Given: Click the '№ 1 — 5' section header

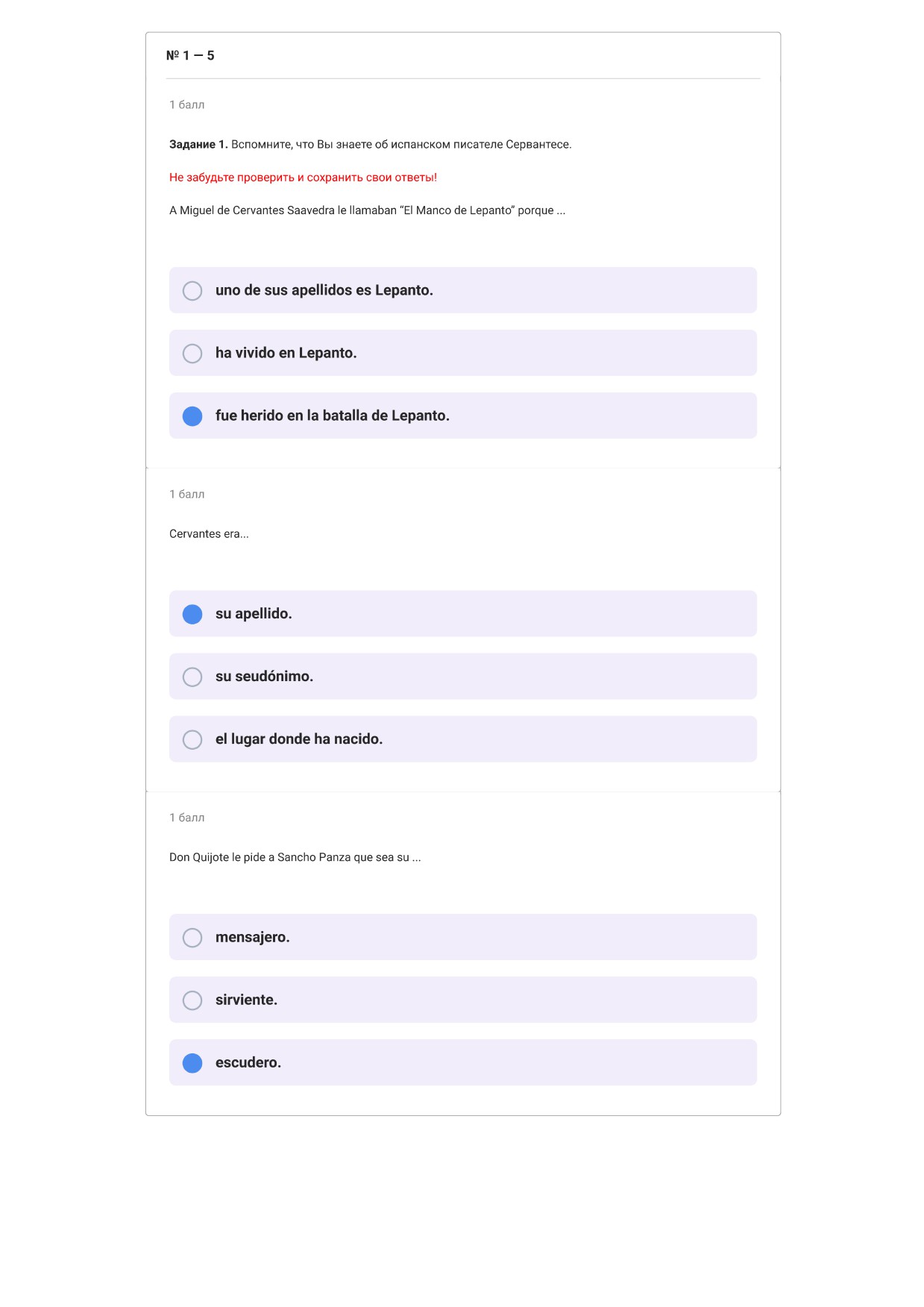Looking at the screenshot, I should point(190,55).
